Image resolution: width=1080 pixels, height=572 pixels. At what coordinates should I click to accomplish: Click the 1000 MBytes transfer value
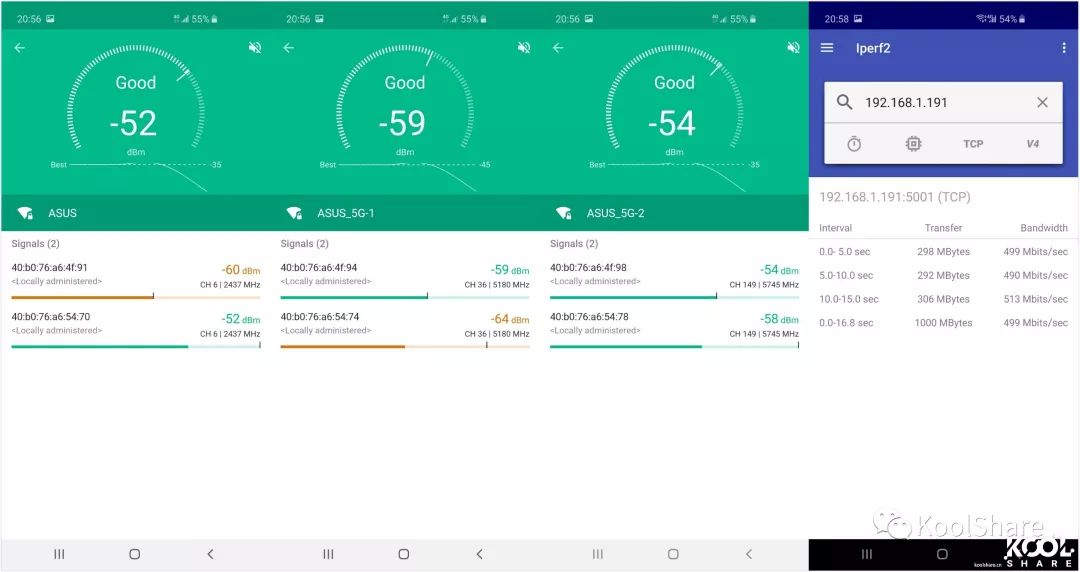click(943, 323)
